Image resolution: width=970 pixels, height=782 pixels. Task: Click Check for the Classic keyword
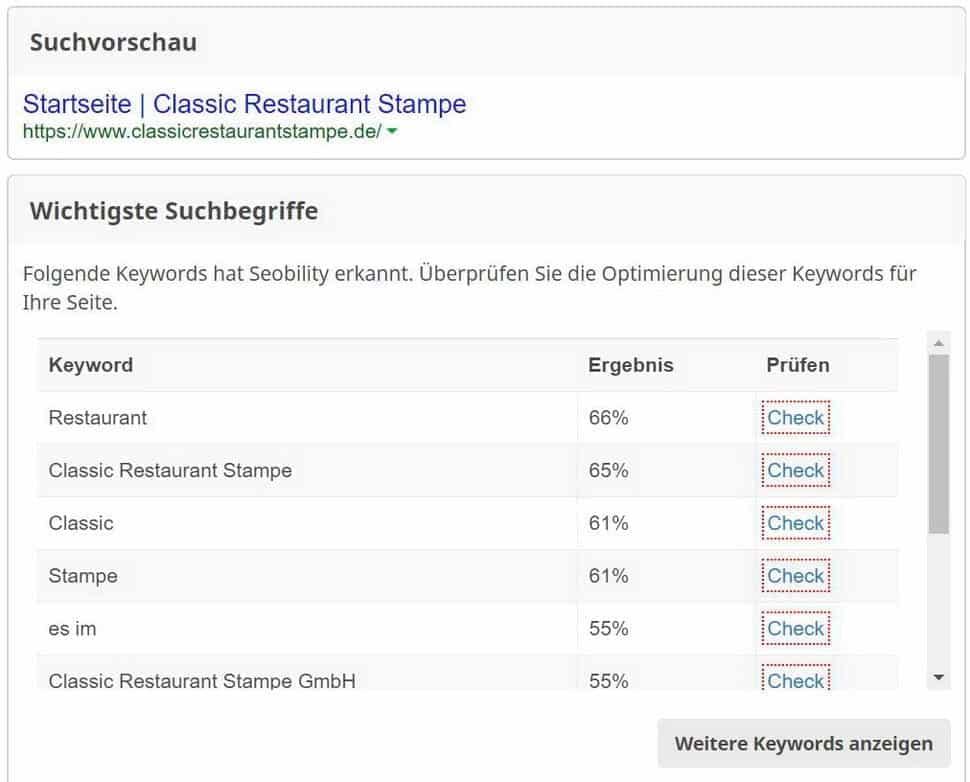(795, 523)
